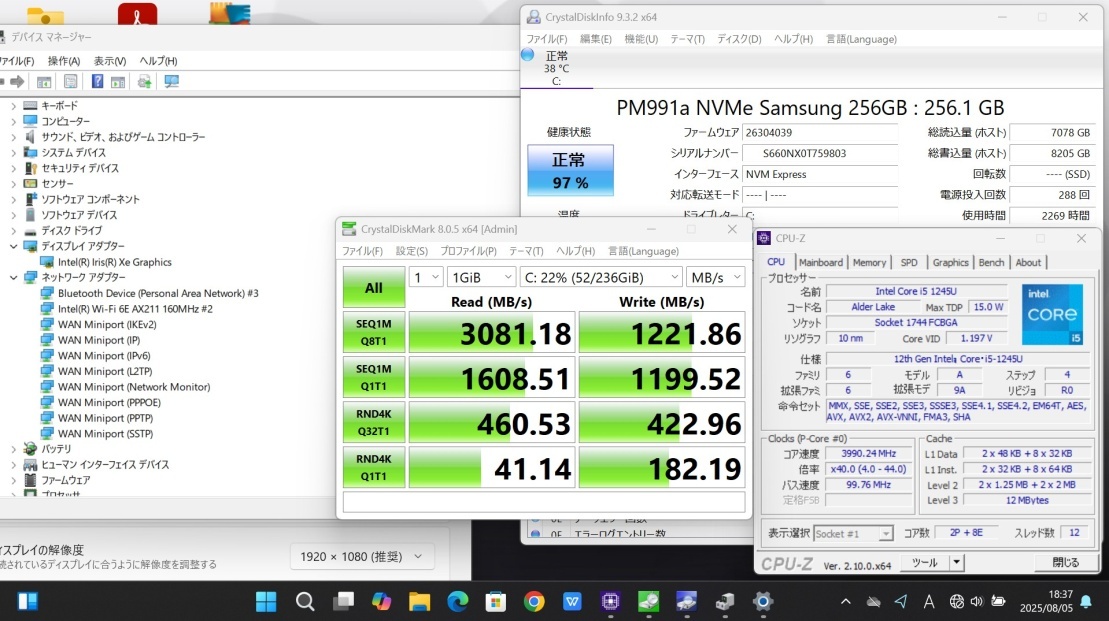Screen dimensions: 1109x621
Task: Click the RND4K Q32T1 test button
Action: [x=373, y=423]
